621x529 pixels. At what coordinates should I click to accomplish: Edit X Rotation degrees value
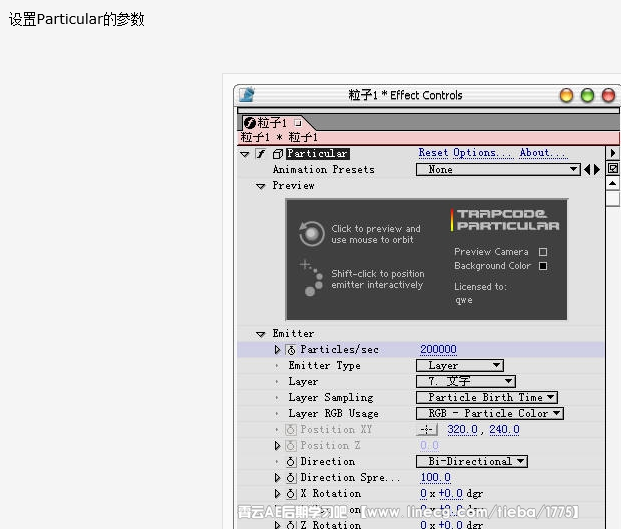pyautogui.click(x=450, y=493)
